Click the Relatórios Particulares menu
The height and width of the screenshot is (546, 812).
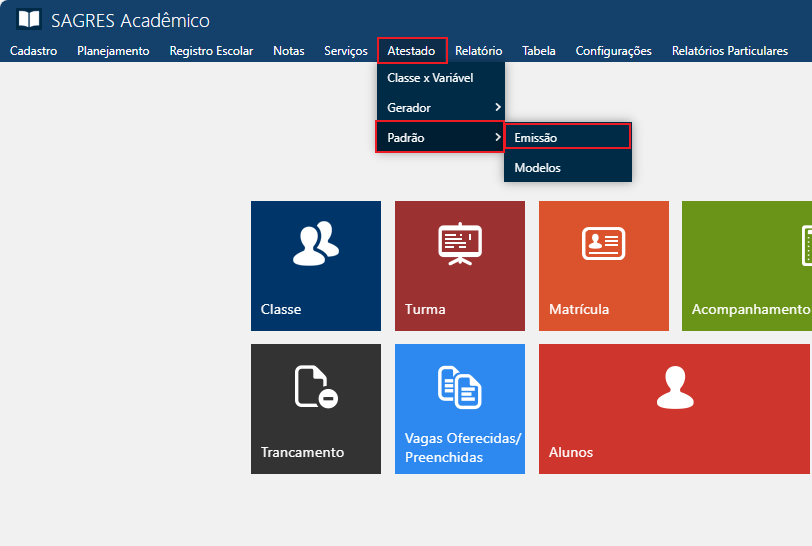click(729, 51)
